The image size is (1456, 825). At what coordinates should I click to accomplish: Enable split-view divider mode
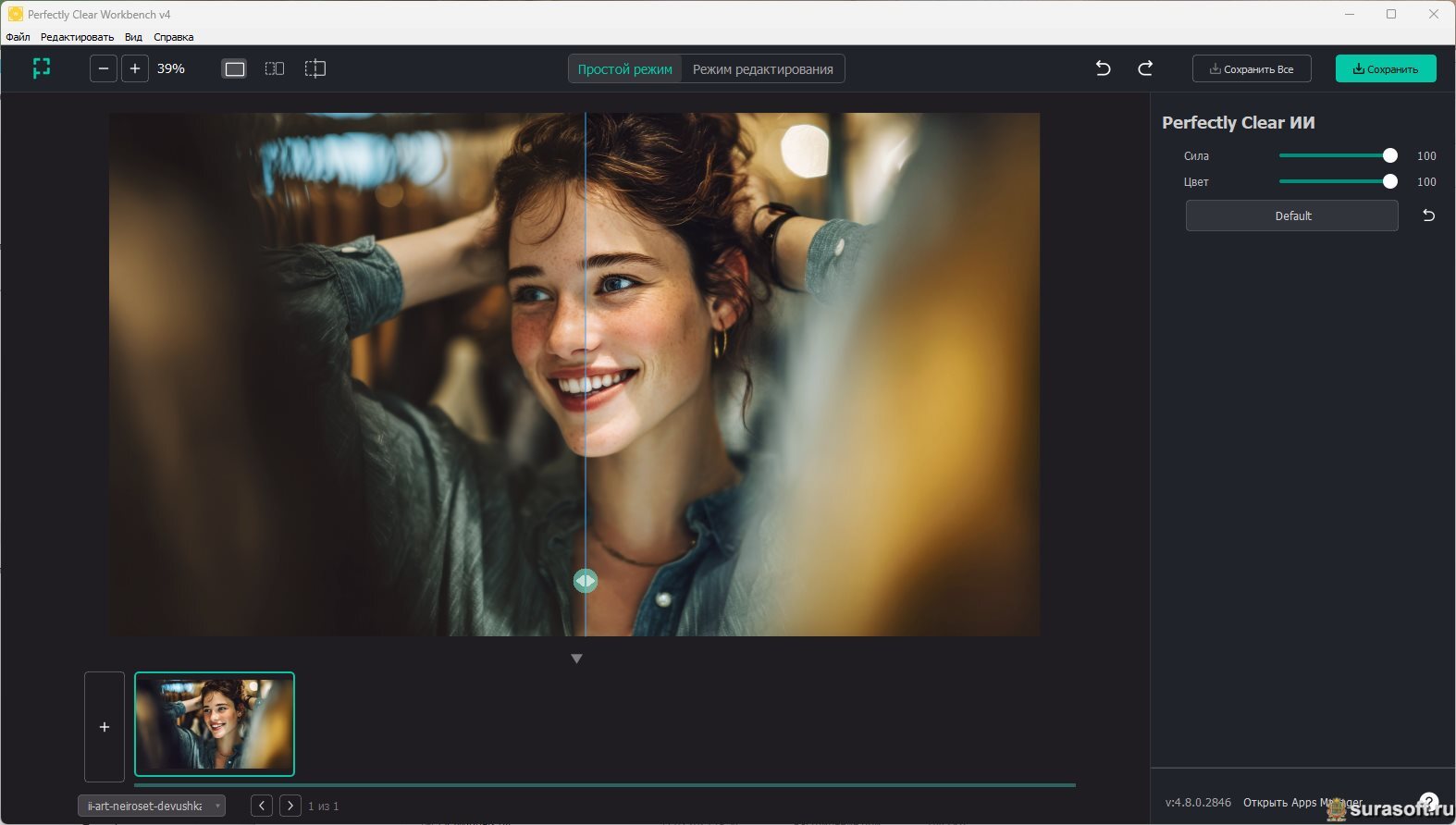(315, 68)
